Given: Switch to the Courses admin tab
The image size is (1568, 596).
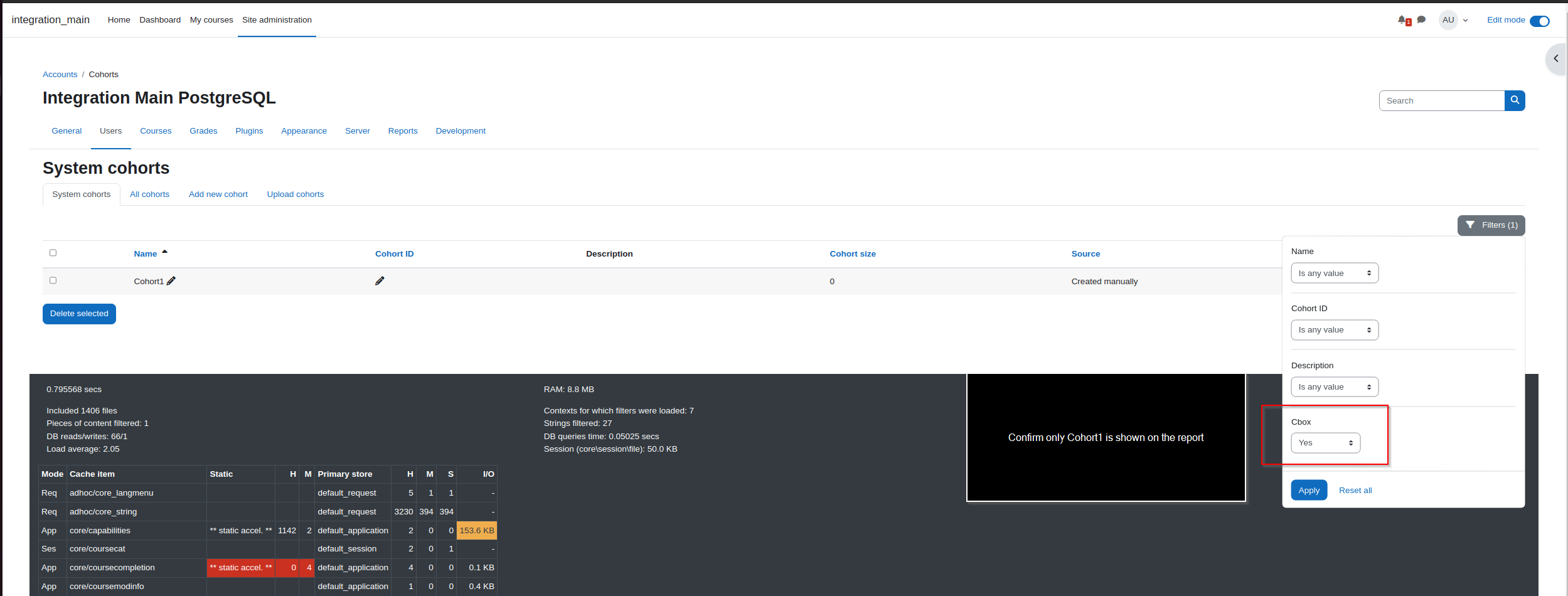Looking at the screenshot, I should coord(156,131).
